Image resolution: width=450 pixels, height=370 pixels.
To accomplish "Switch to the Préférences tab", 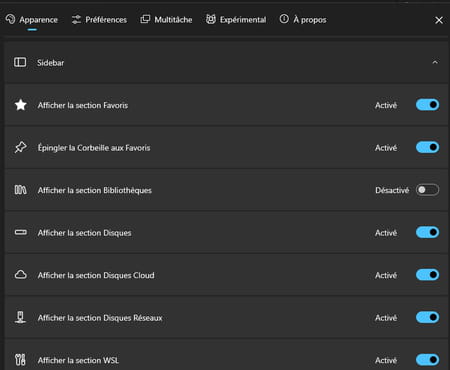I will click(99, 20).
